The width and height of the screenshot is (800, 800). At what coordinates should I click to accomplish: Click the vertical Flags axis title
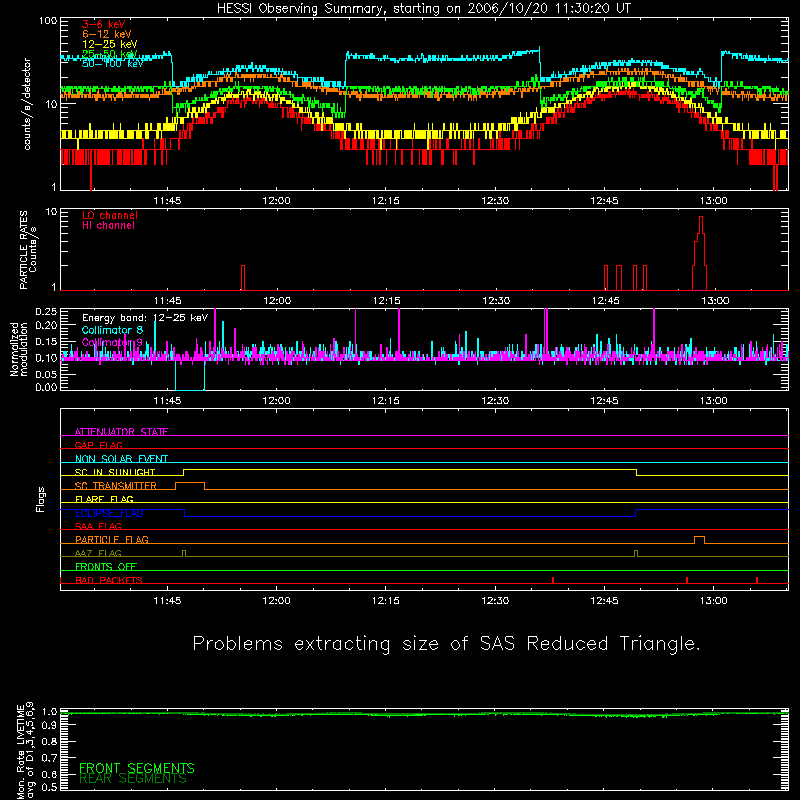coord(41,499)
